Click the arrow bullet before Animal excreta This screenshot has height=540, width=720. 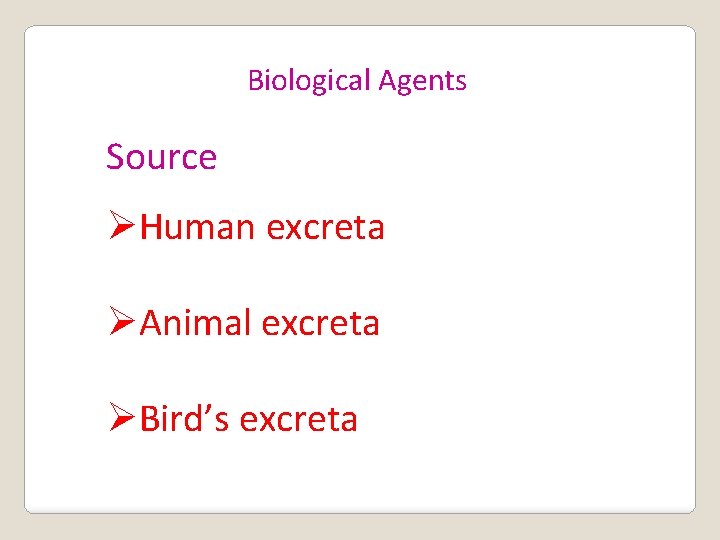tap(122, 321)
